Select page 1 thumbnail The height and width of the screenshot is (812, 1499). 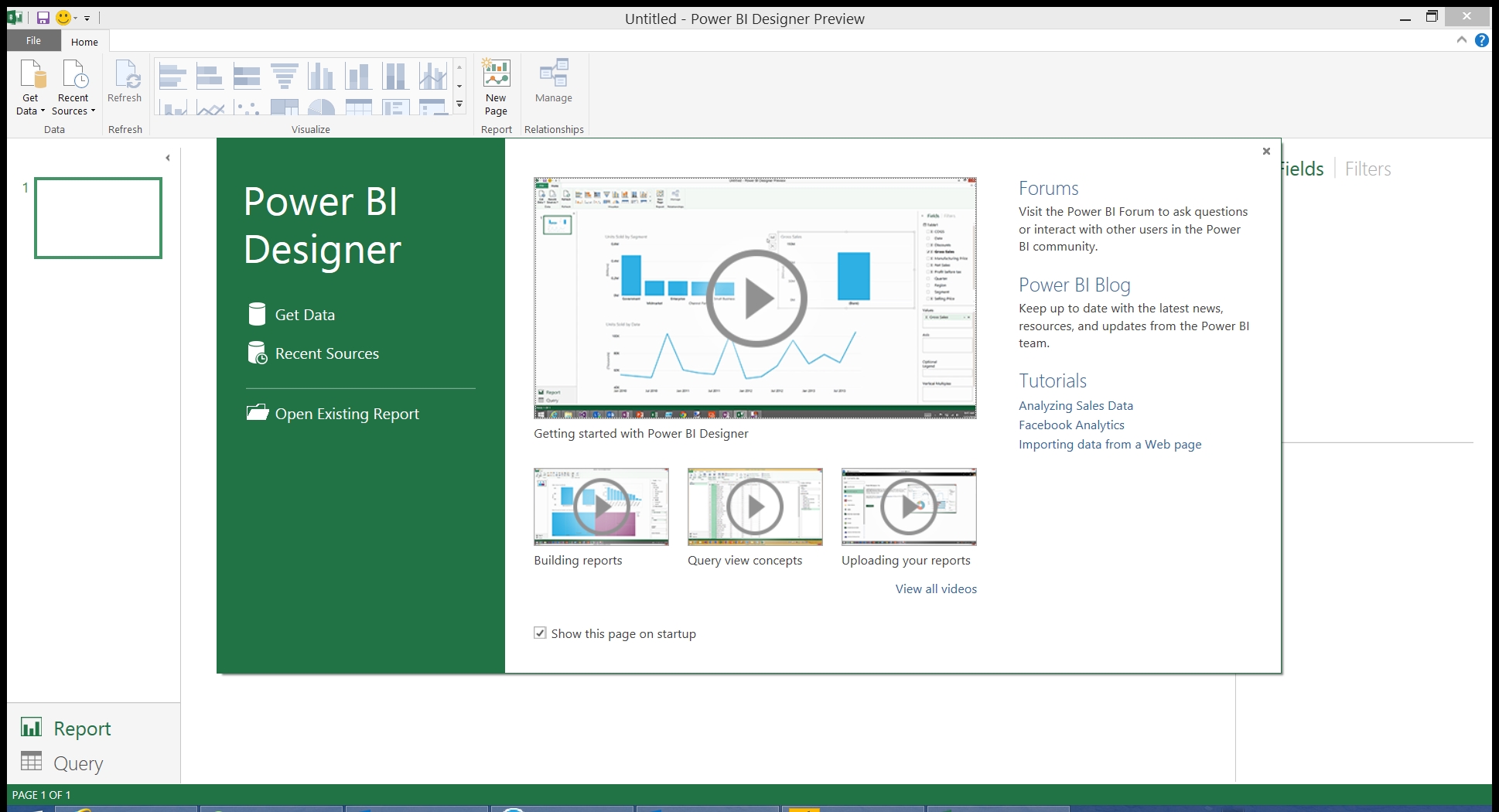coord(98,218)
